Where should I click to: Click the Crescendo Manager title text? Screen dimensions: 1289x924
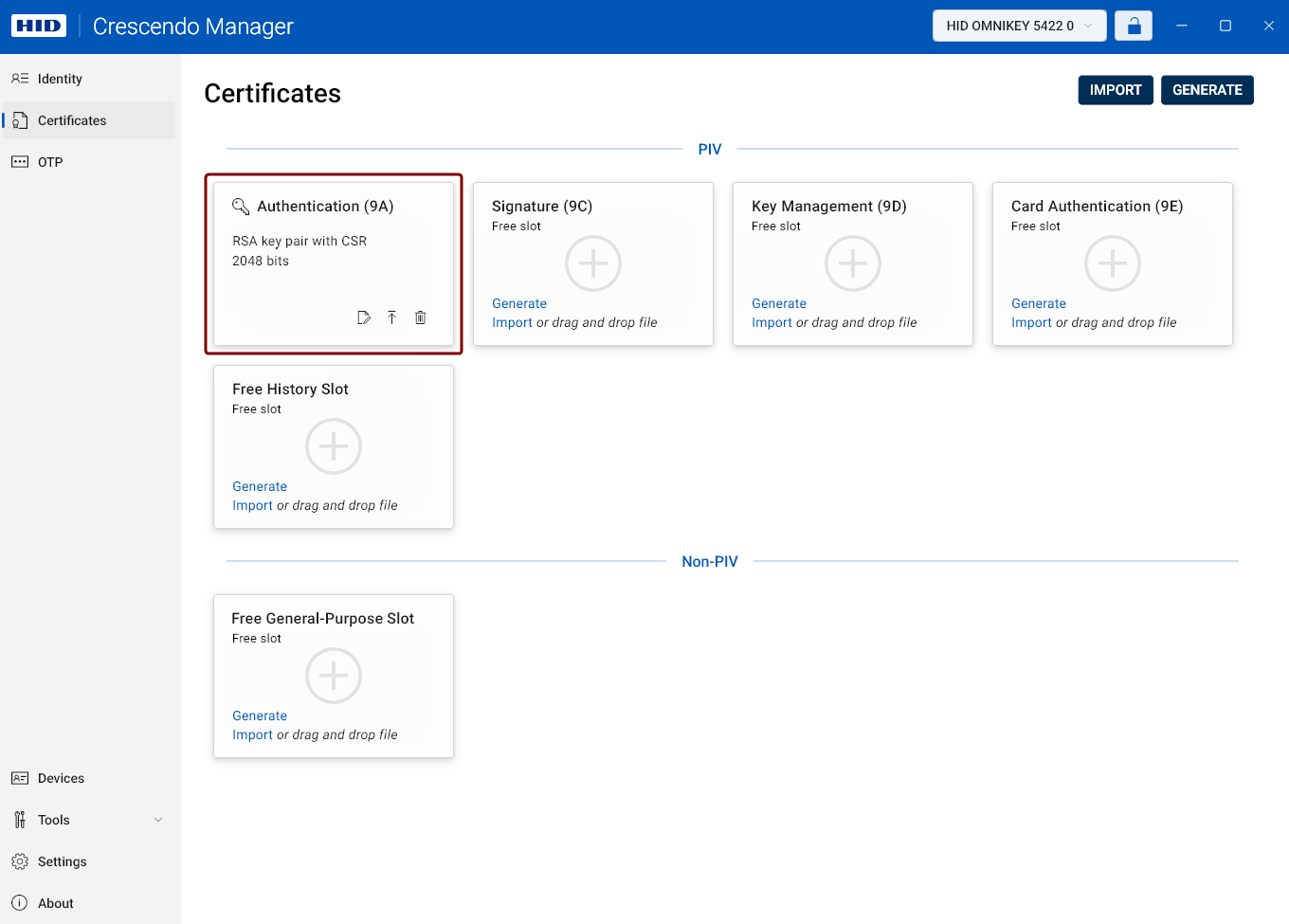tap(193, 27)
